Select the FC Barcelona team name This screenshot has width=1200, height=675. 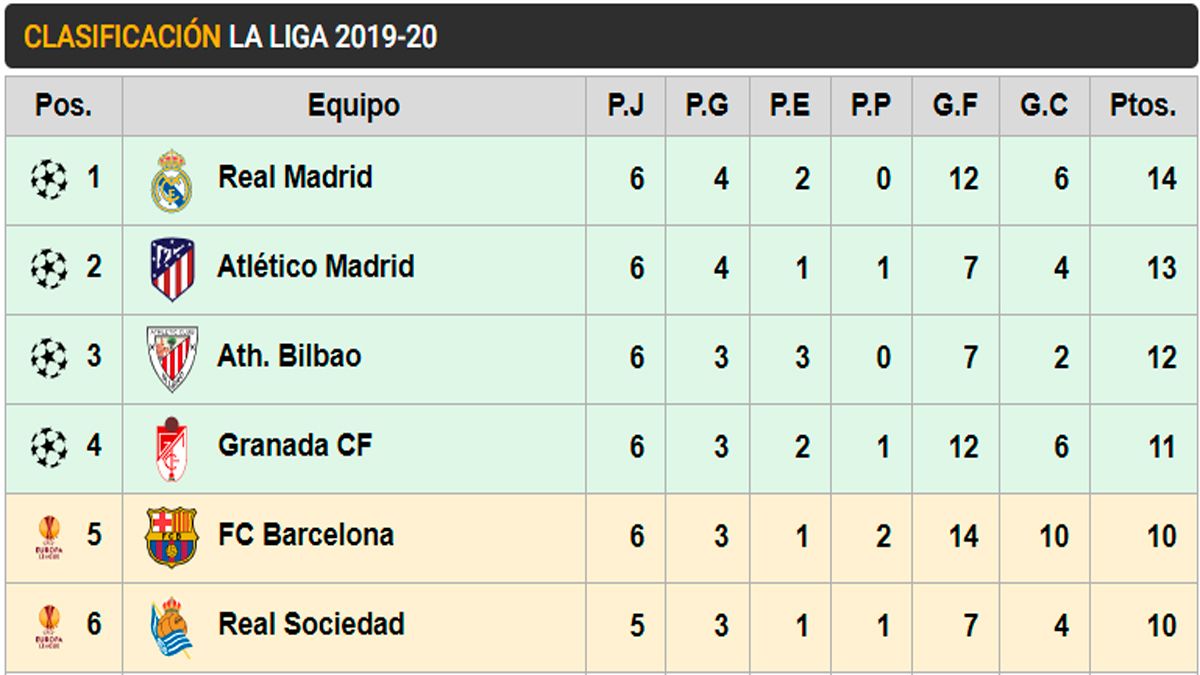pos(306,535)
